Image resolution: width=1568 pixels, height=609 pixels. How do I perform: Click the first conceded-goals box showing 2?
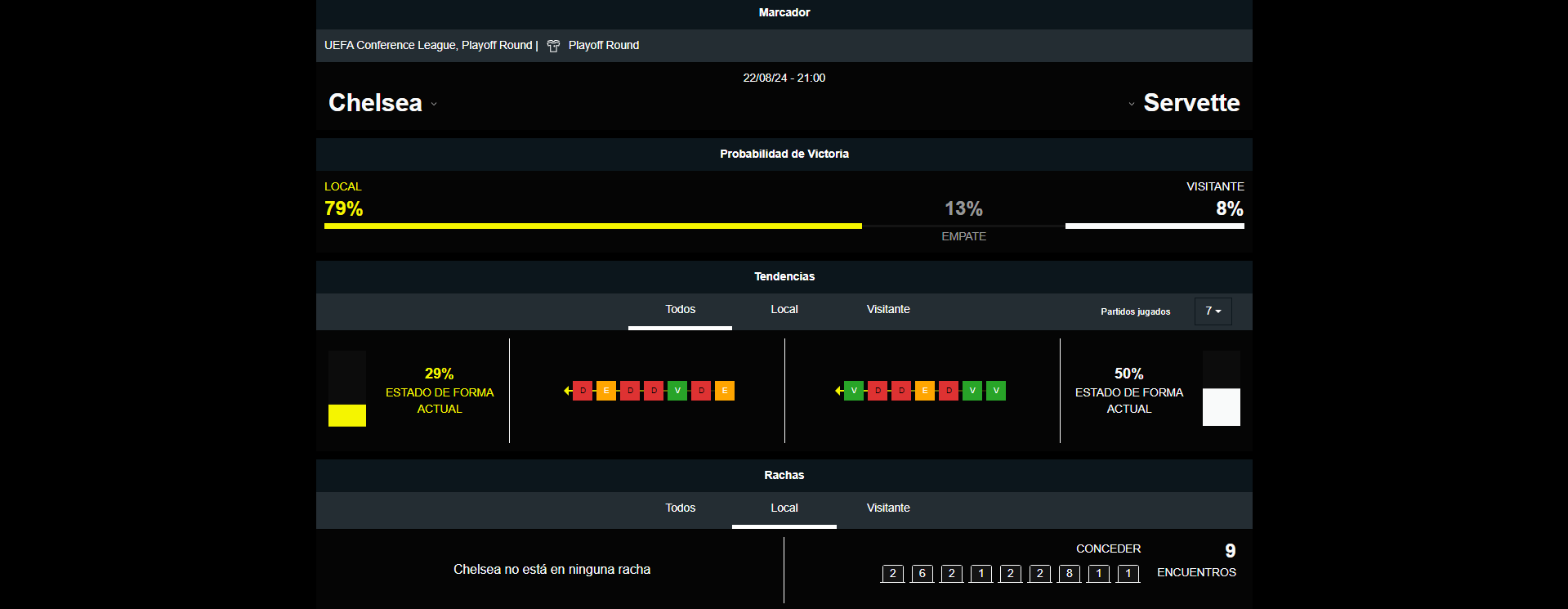(893, 573)
